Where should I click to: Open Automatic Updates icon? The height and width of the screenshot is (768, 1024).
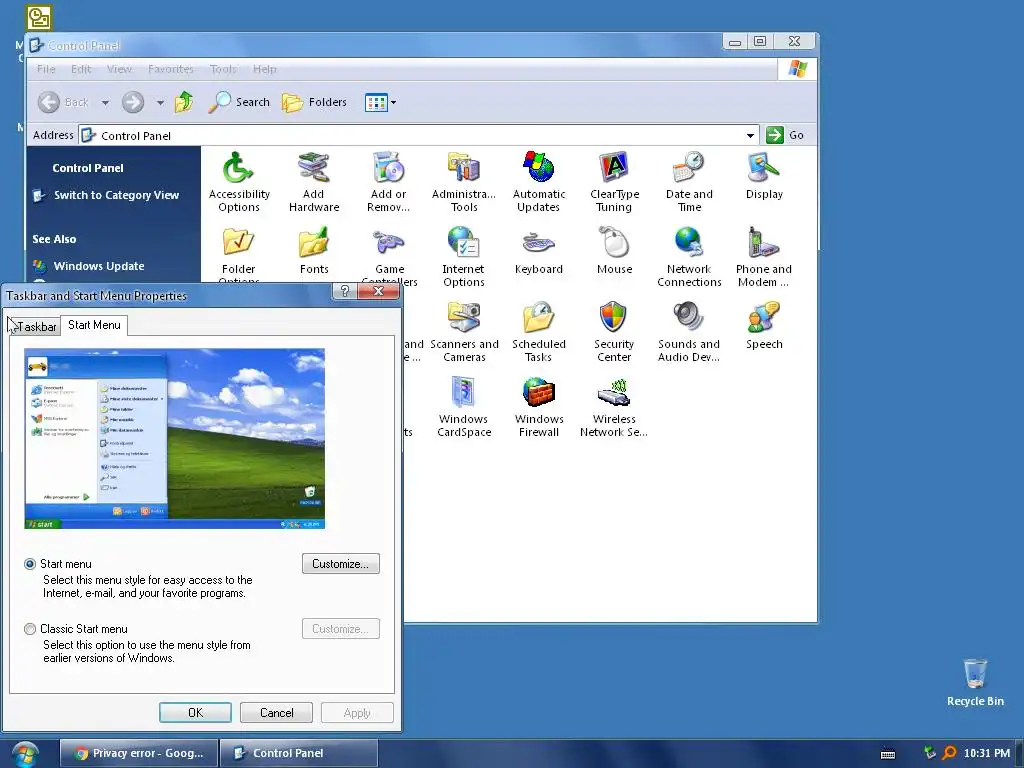point(539,182)
